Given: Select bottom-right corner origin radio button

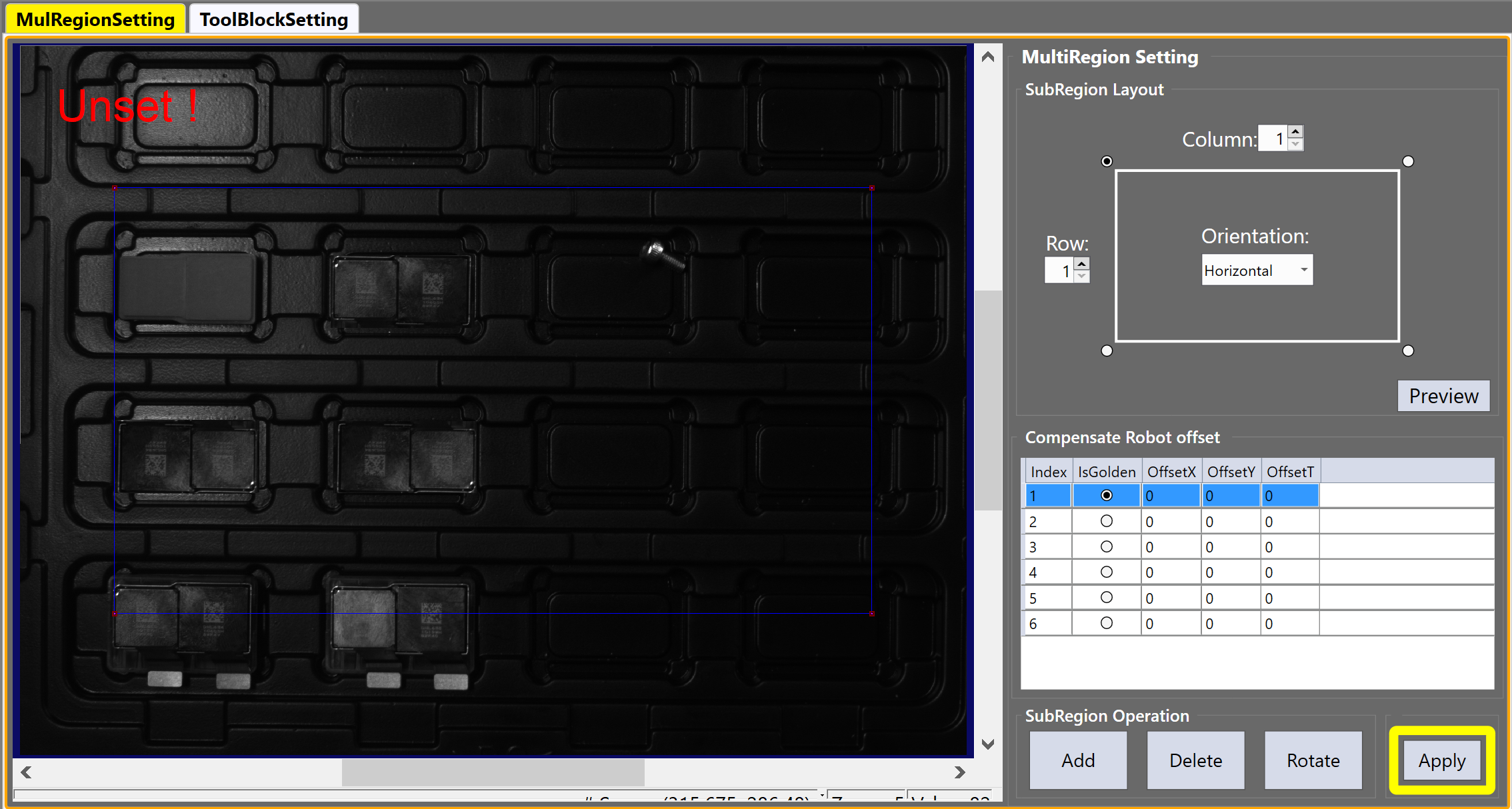Looking at the screenshot, I should (x=1408, y=351).
